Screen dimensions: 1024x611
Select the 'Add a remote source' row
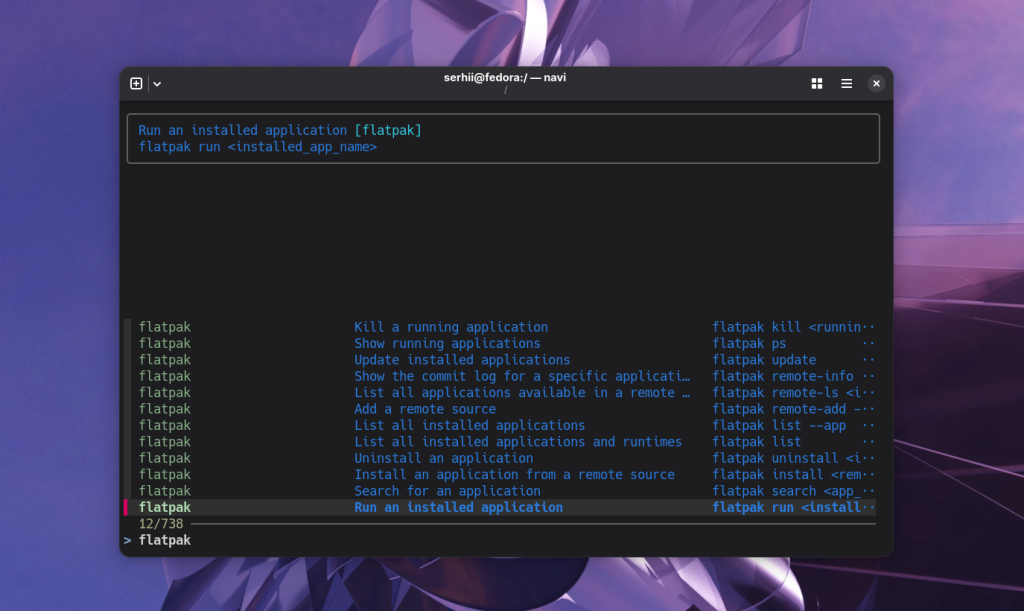coord(500,409)
